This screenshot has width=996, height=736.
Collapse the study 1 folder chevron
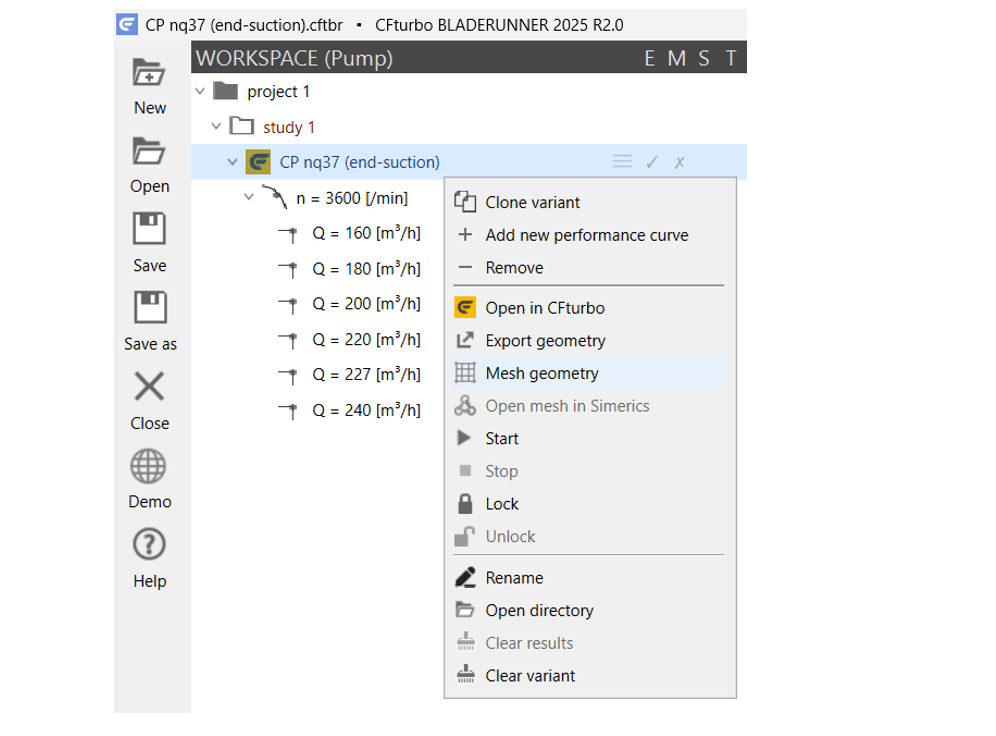[x=216, y=126]
